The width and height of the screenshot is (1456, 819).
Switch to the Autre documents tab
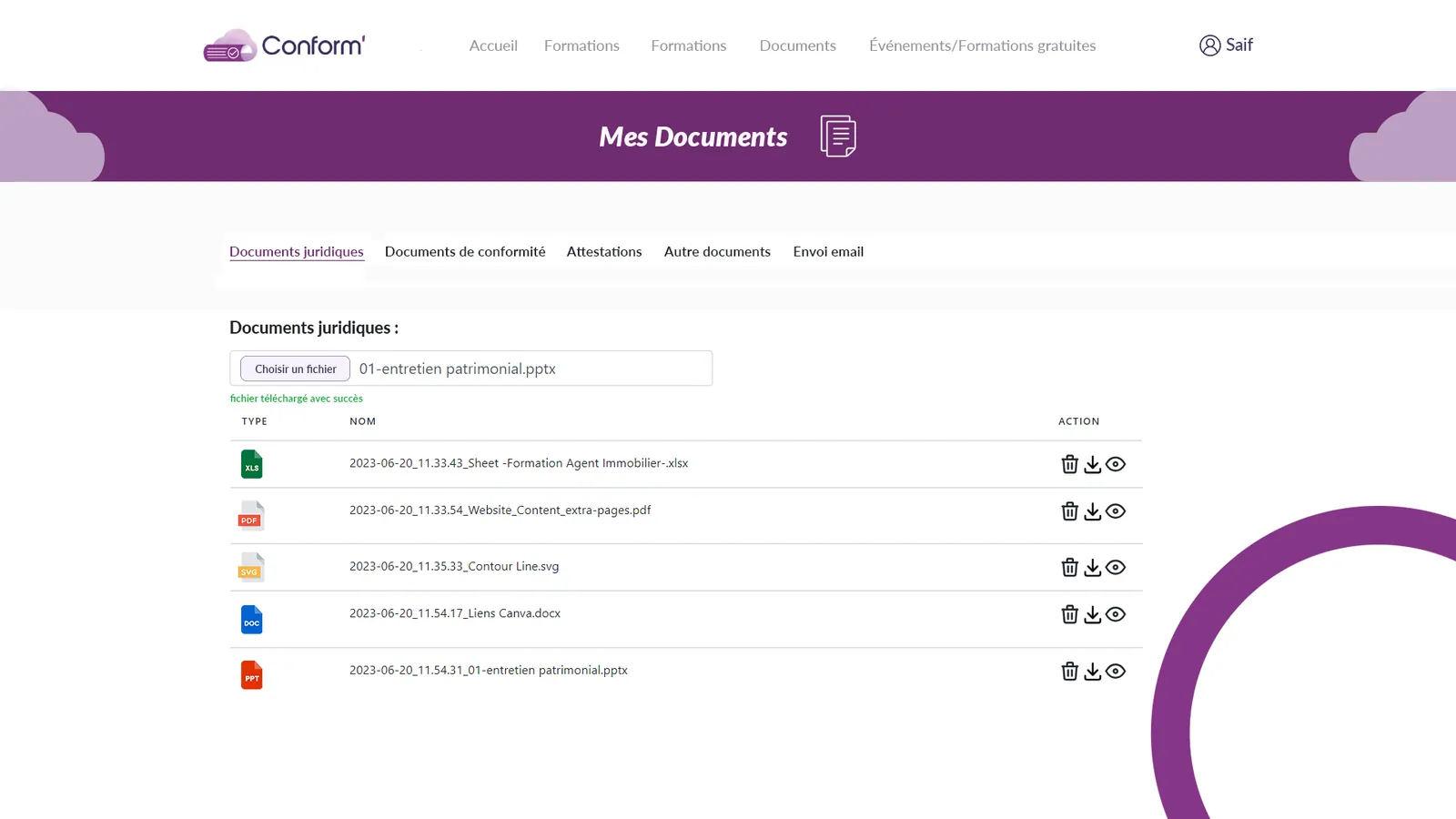pyautogui.click(x=717, y=252)
